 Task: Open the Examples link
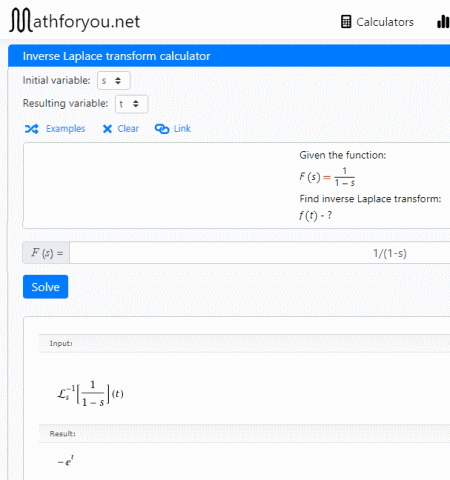coord(65,129)
